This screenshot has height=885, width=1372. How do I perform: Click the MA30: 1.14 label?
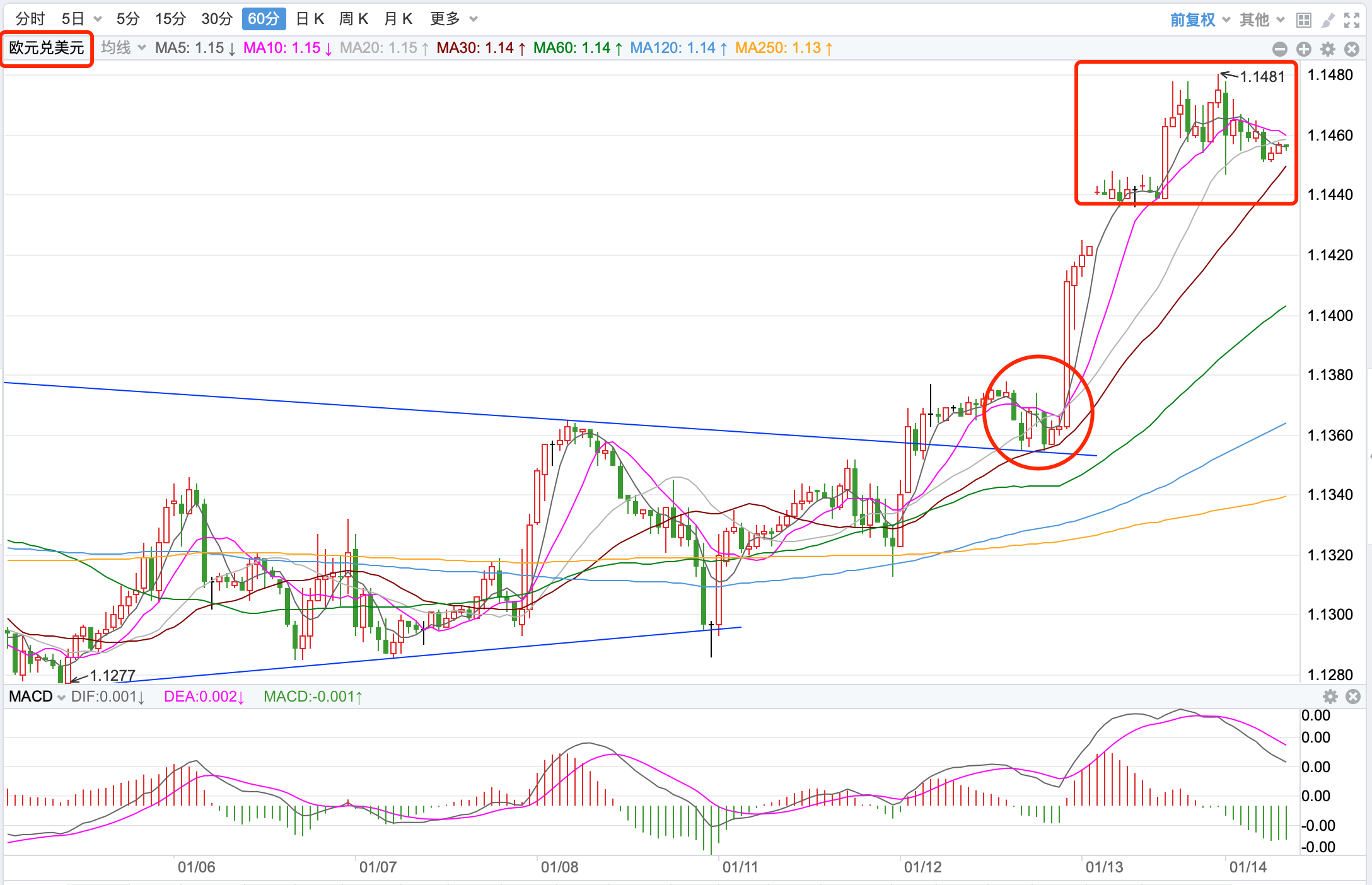pos(481,48)
